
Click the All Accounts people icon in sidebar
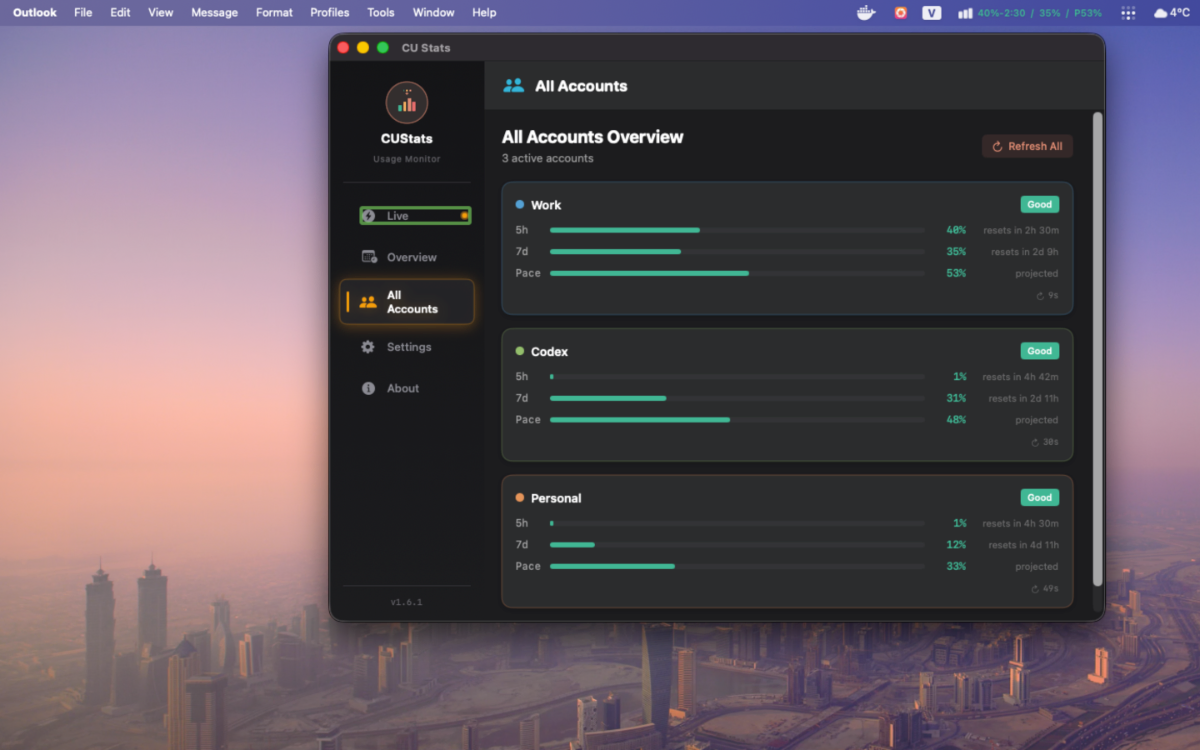coord(368,301)
